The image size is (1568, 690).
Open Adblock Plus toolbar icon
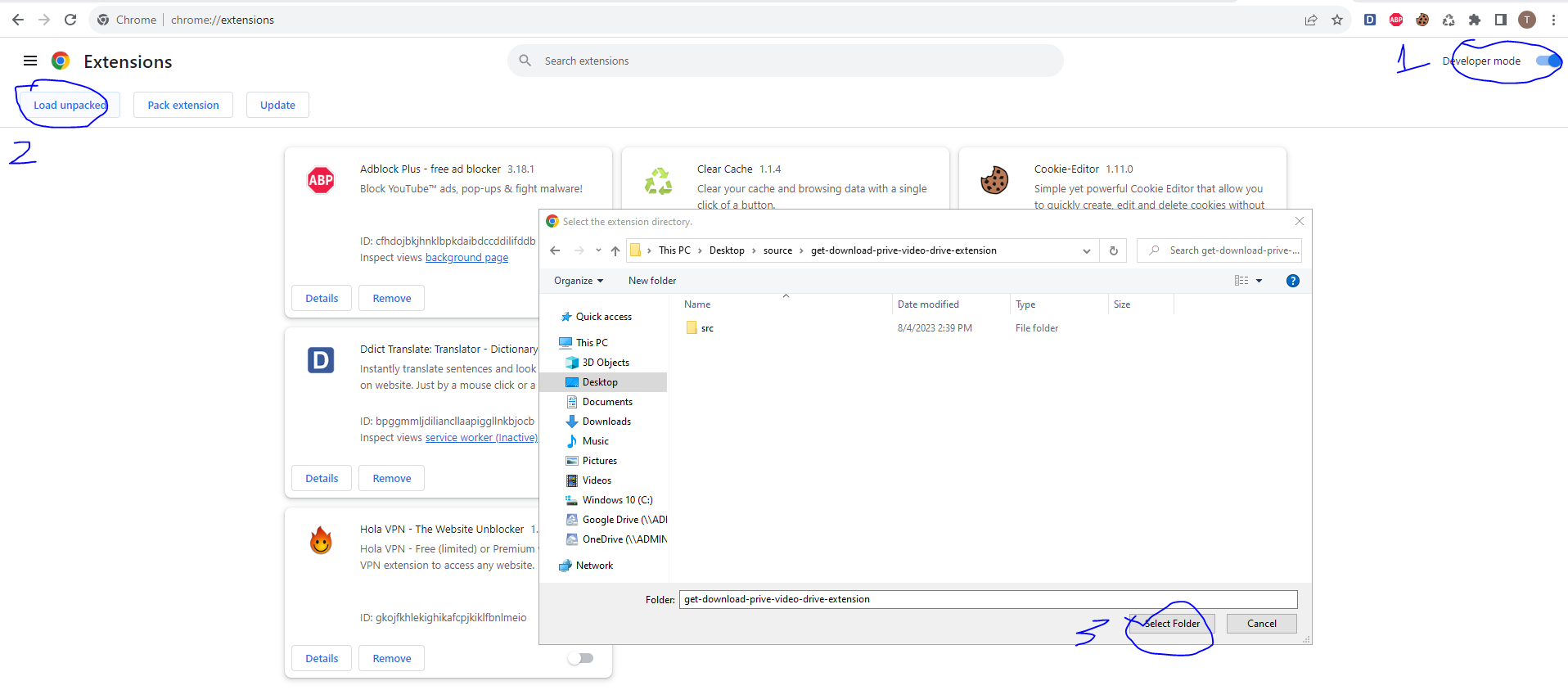(x=1396, y=20)
